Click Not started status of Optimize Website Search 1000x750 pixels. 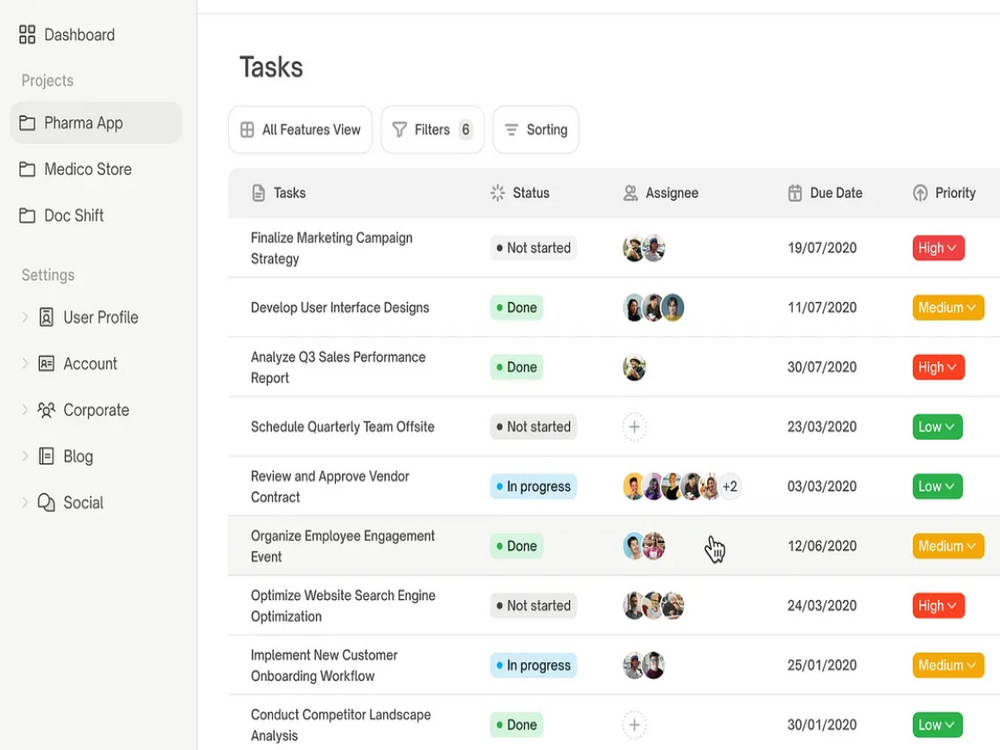533,605
